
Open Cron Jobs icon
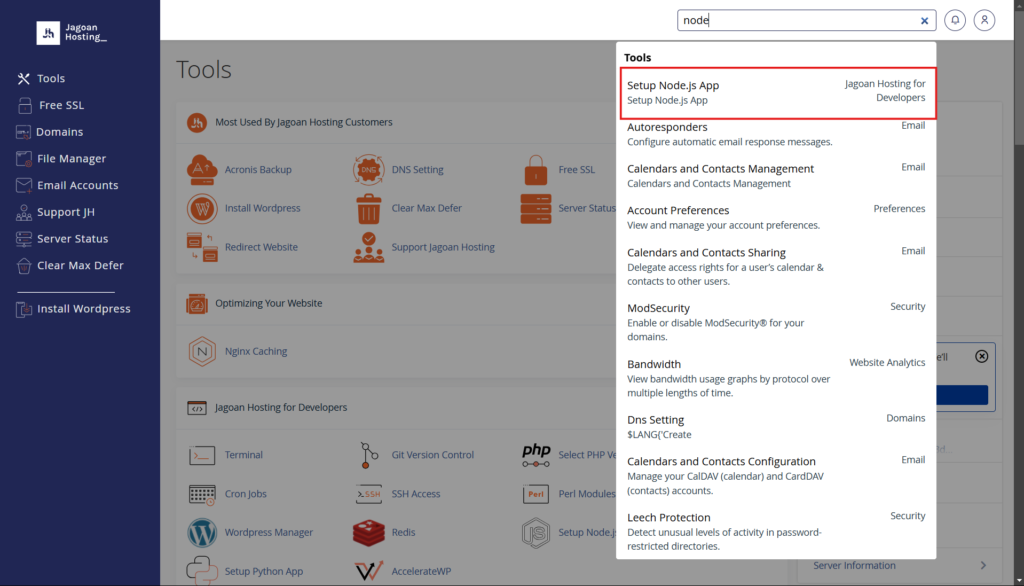pyautogui.click(x=202, y=494)
